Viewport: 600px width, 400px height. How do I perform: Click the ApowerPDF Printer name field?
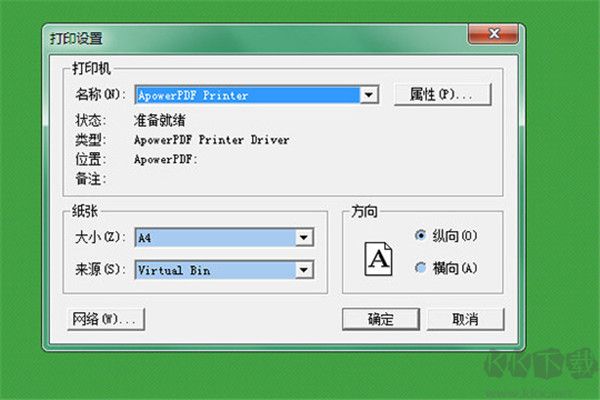pos(246,95)
